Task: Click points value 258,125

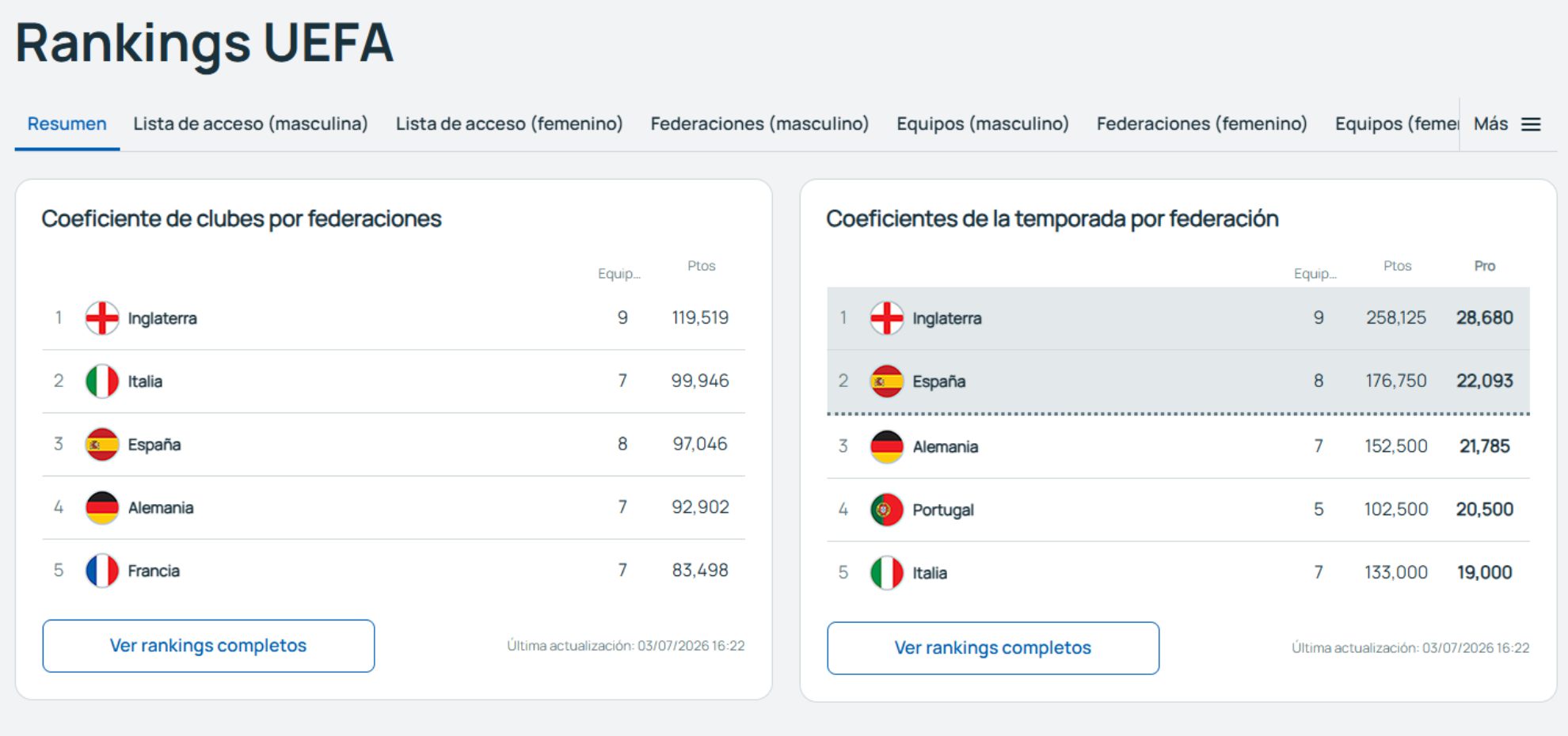Action: pos(1396,317)
